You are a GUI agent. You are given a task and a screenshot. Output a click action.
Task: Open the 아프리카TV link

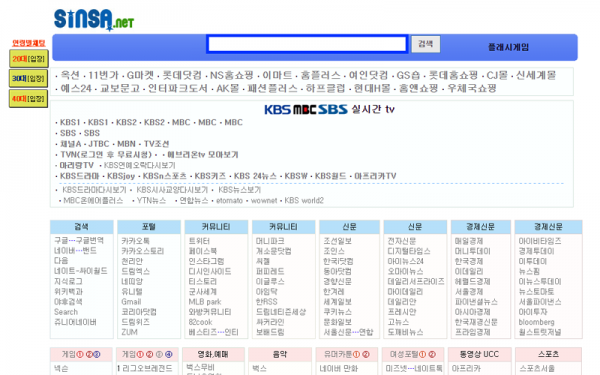point(375,176)
